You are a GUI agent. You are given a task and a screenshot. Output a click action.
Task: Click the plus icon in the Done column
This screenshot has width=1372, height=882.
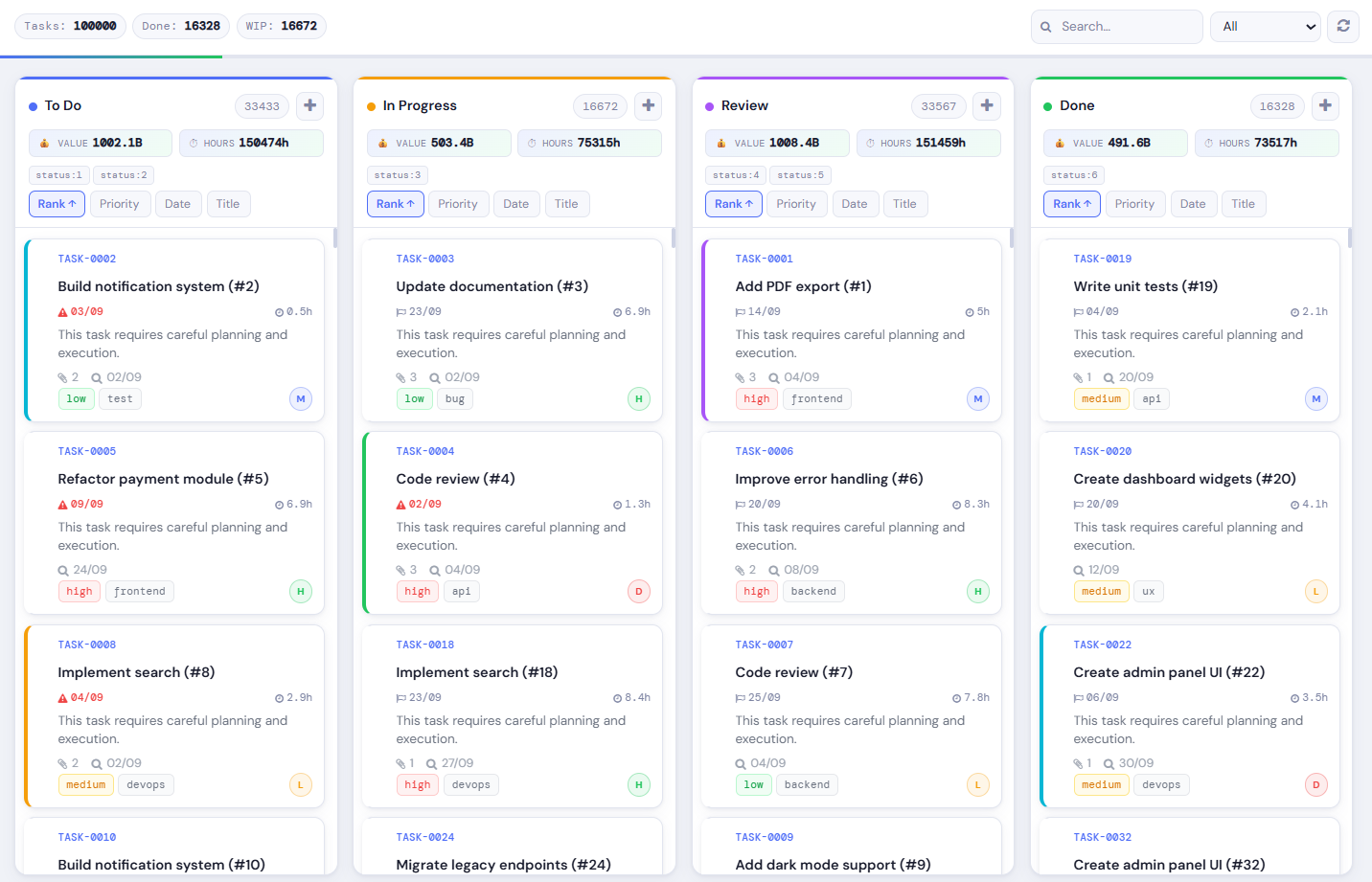pos(1325,105)
